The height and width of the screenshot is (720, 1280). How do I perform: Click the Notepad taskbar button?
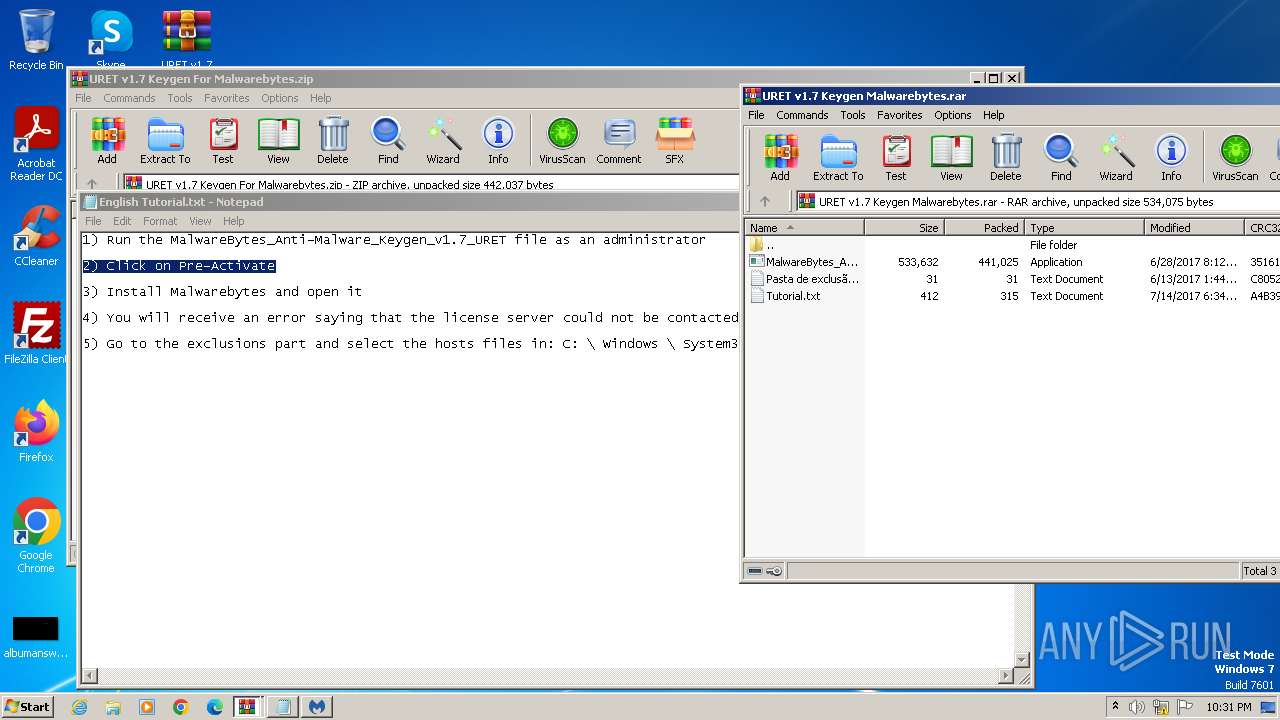283,707
